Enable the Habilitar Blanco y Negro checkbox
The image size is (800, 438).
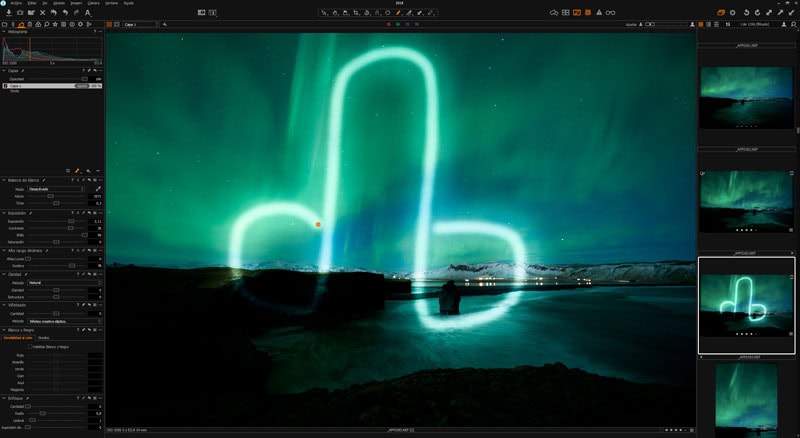(x=30, y=347)
